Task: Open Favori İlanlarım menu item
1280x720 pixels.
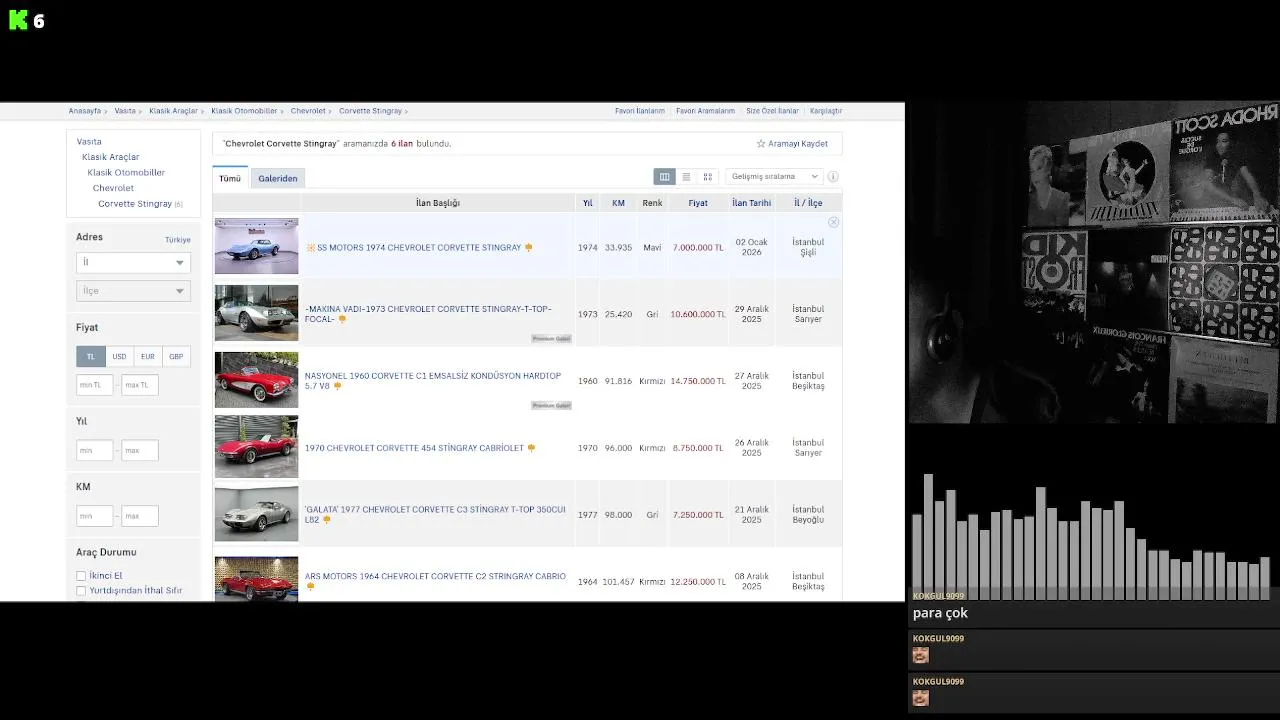Action: click(640, 111)
